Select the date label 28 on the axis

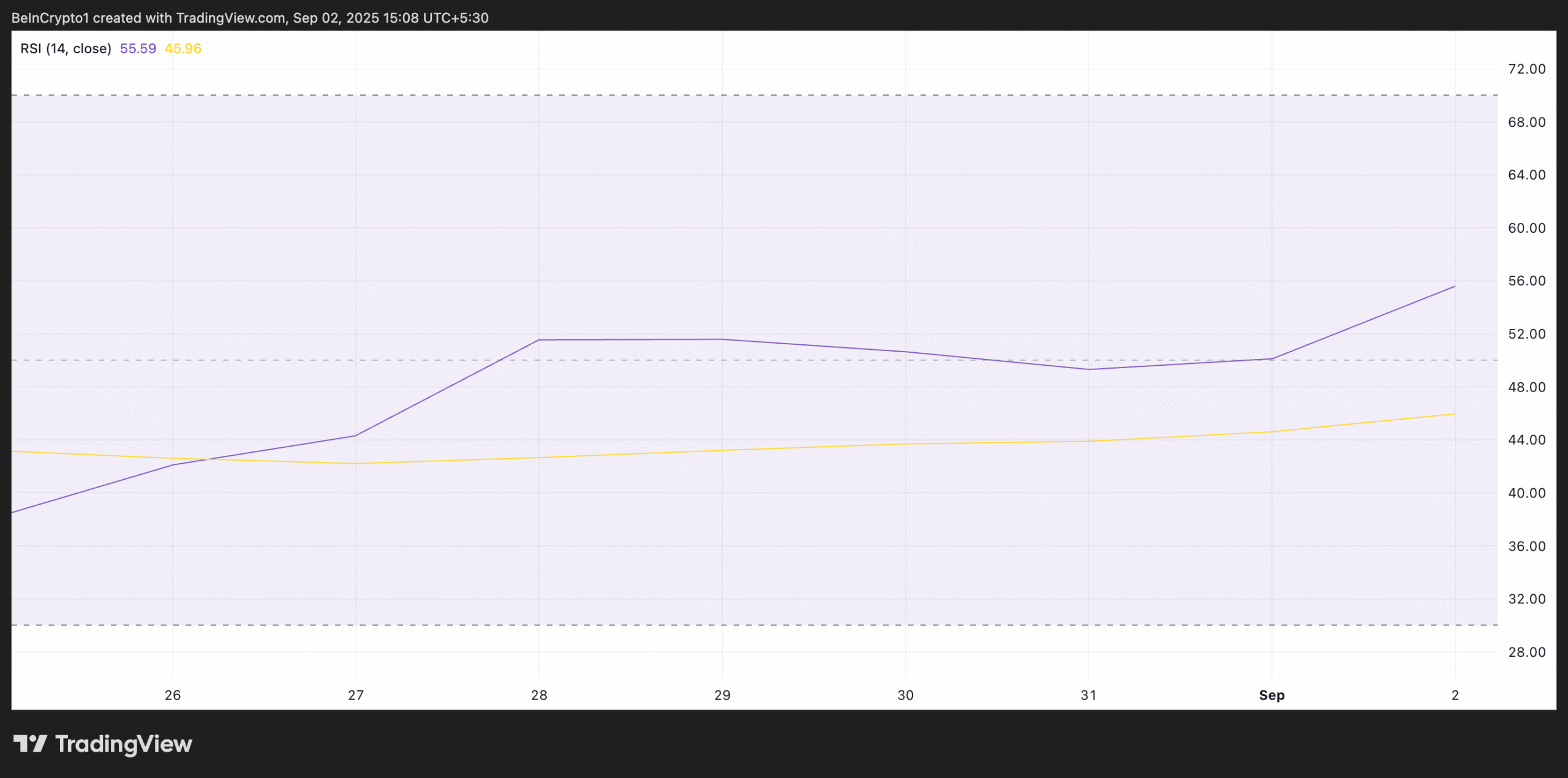click(539, 695)
